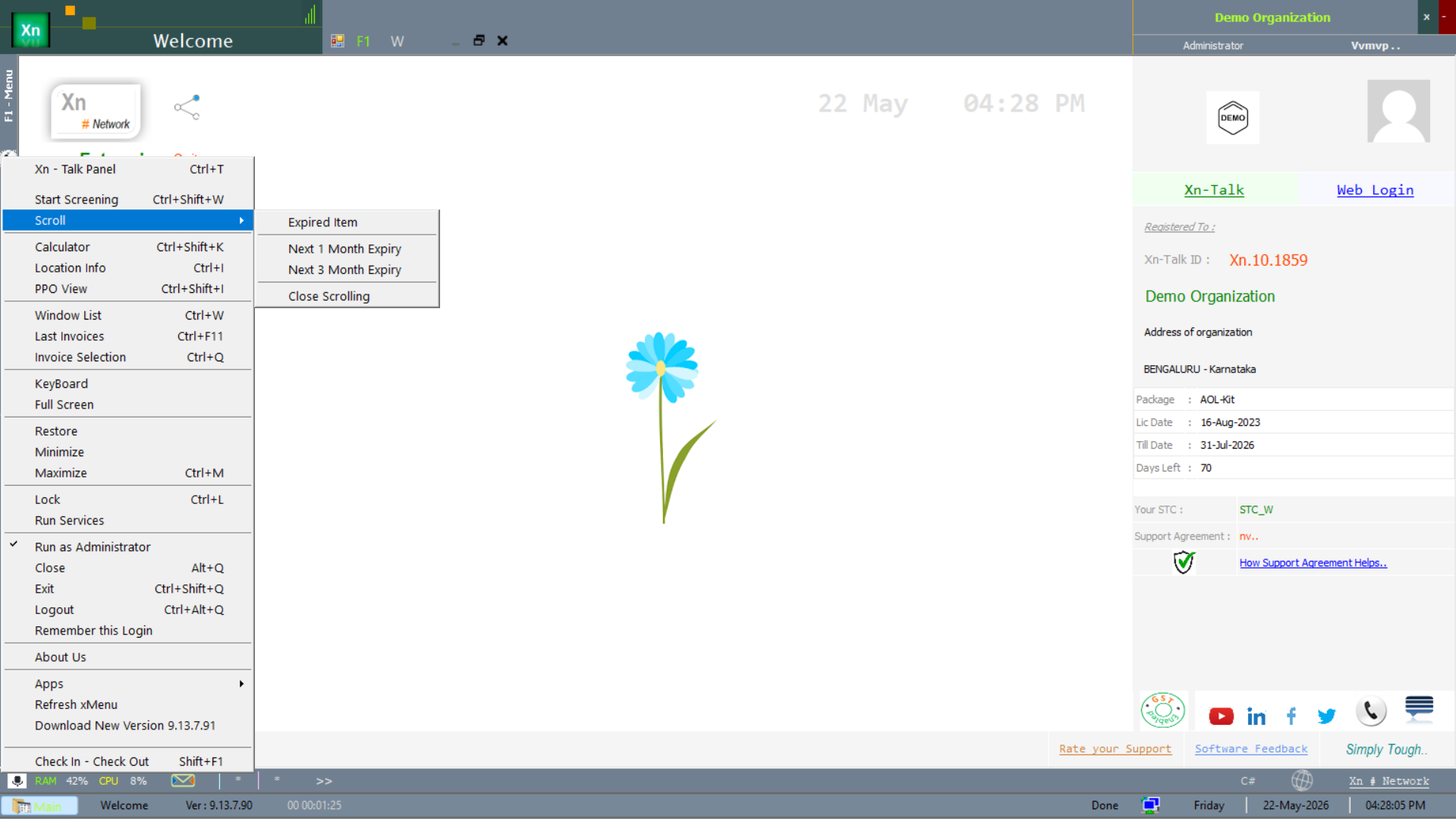The width and height of the screenshot is (1456, 819).
Task: Select Run Services menu item
Action: click(127, 521)
